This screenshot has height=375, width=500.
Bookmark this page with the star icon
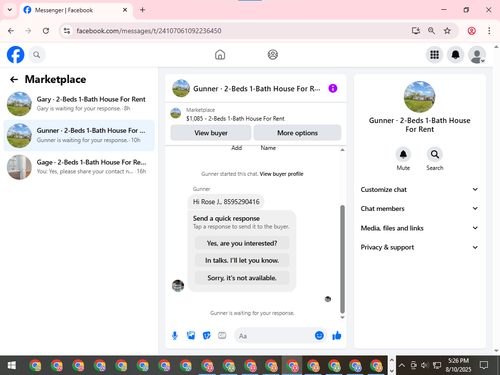click(447, 31)
